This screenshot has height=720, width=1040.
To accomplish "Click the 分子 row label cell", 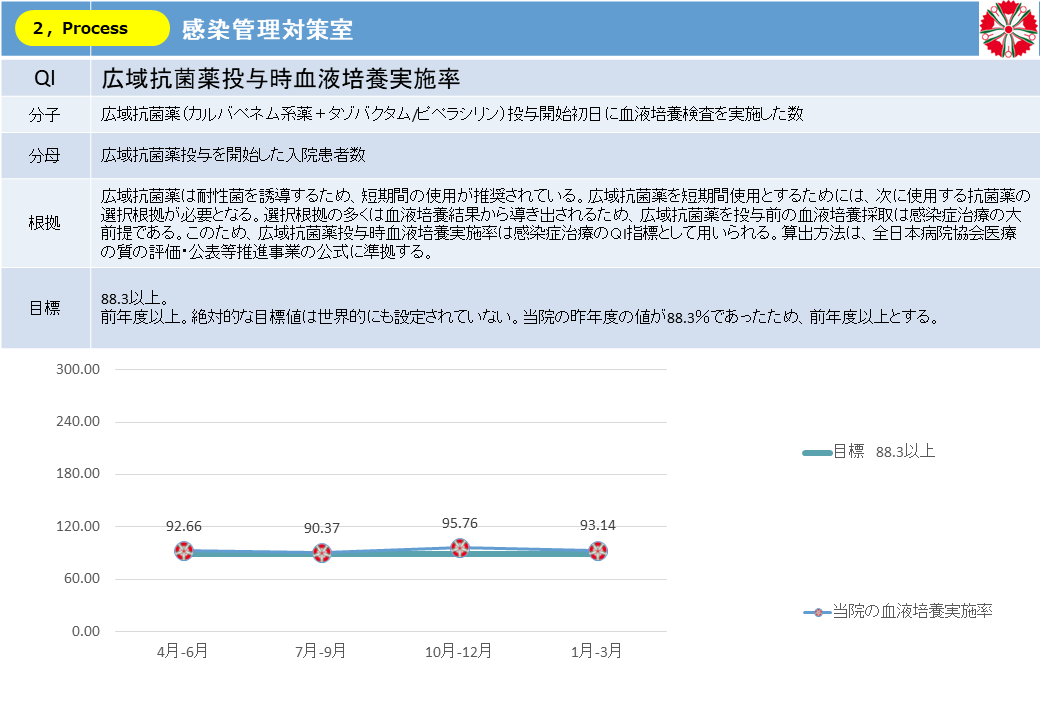I will [x=45, y=114].
